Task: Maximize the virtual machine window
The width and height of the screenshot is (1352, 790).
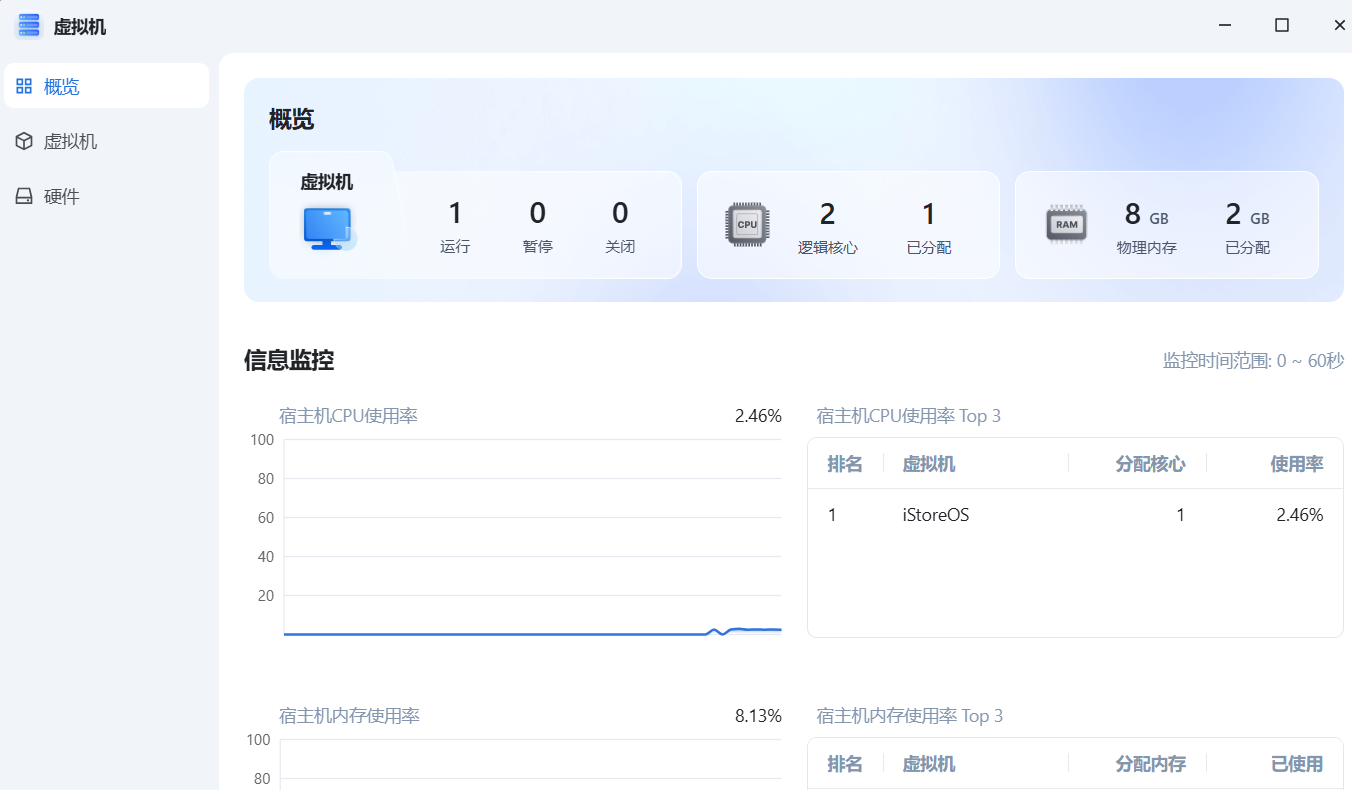Action: tap(1281, 26)
